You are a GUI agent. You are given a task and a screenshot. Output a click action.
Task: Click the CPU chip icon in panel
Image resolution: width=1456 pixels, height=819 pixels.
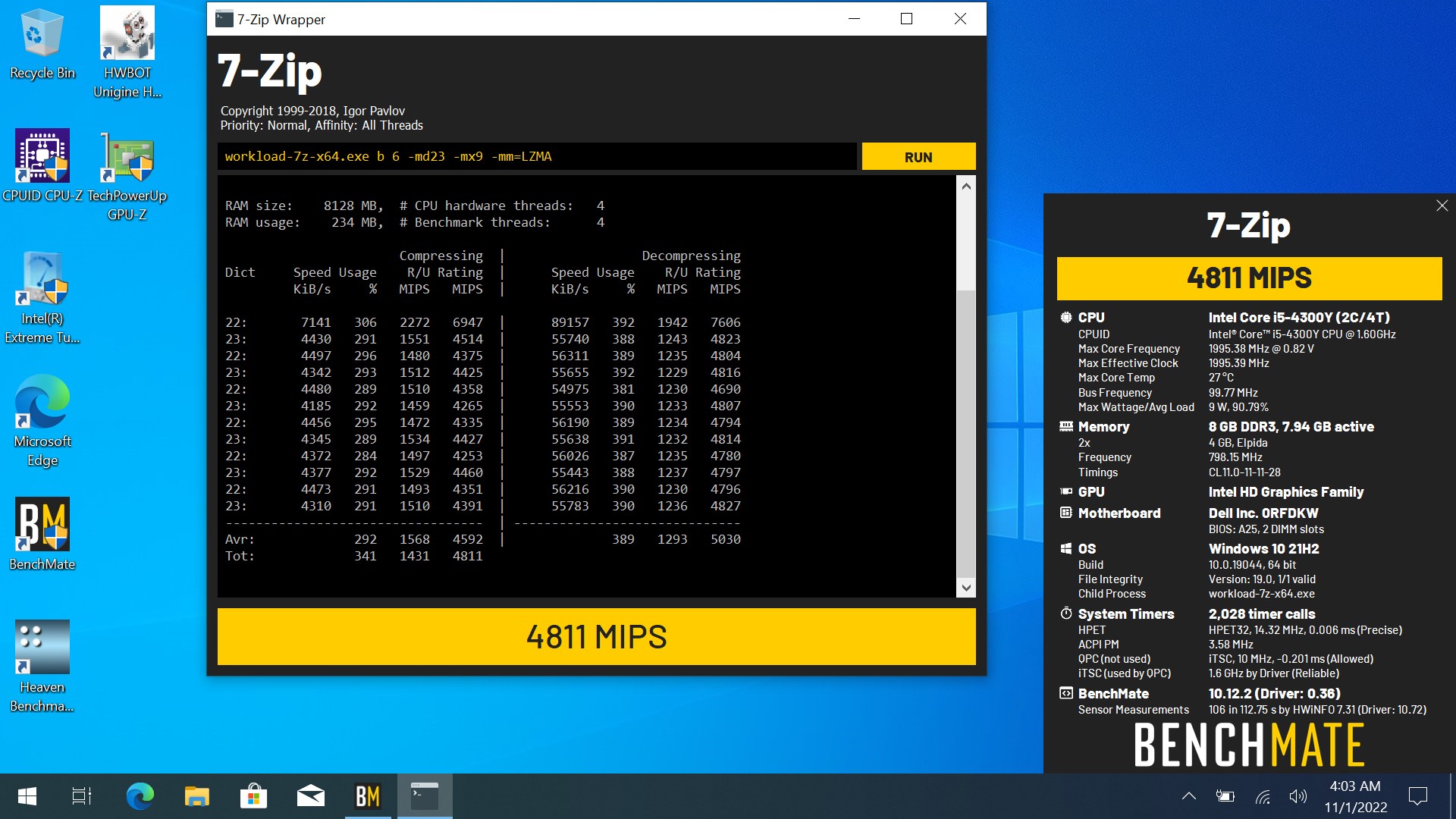click(x=1066, y=317)
